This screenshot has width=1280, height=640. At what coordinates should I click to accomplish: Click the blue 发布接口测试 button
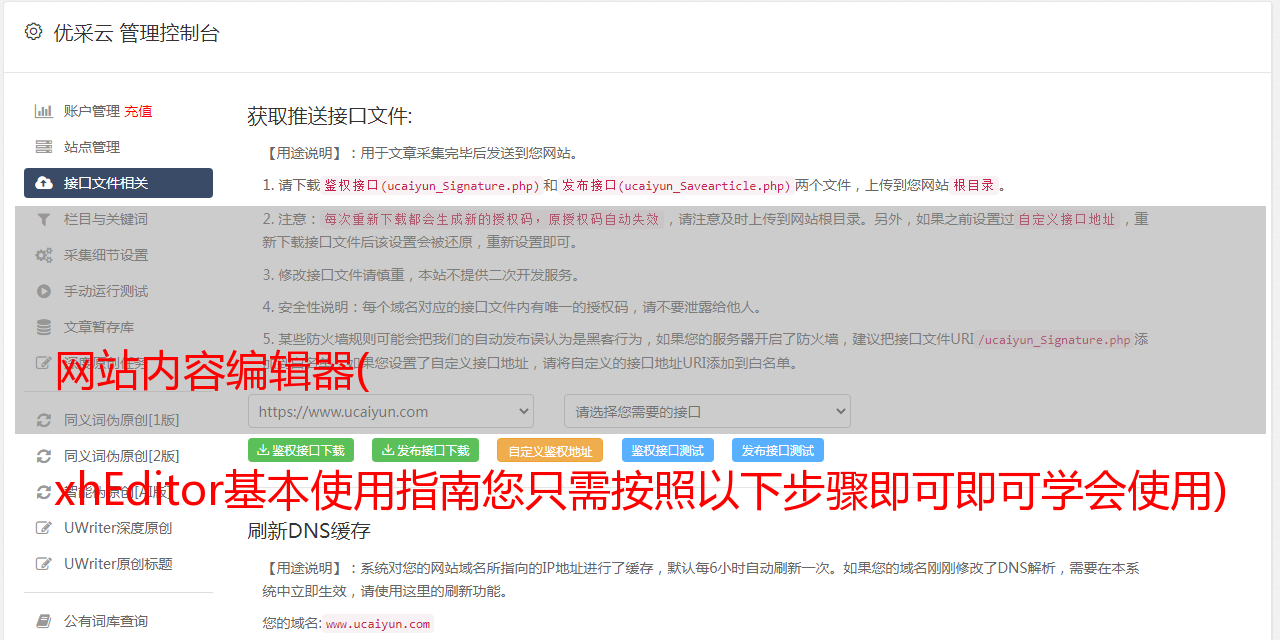tap(778, 450)
